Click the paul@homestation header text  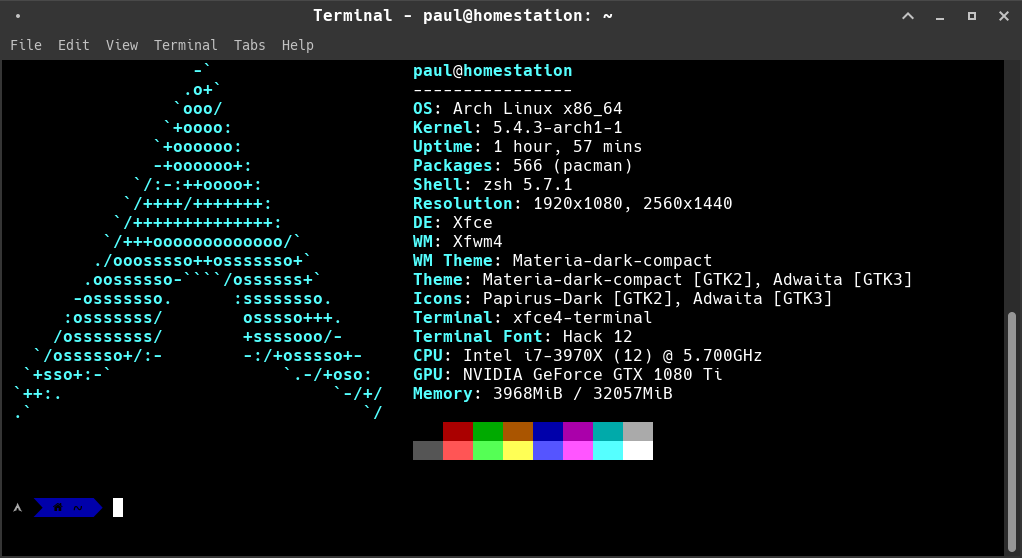tap(493, 70)
